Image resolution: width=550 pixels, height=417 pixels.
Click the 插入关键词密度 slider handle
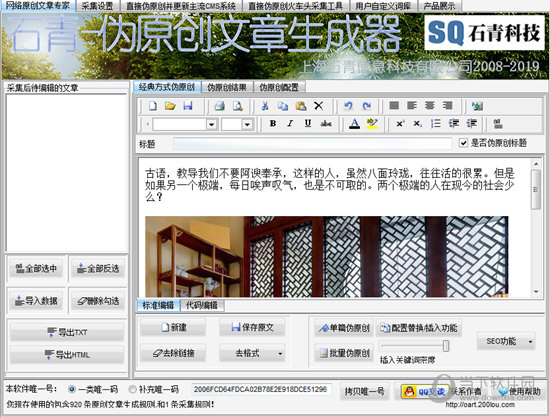pyautogui.click(x=446, y=346)
